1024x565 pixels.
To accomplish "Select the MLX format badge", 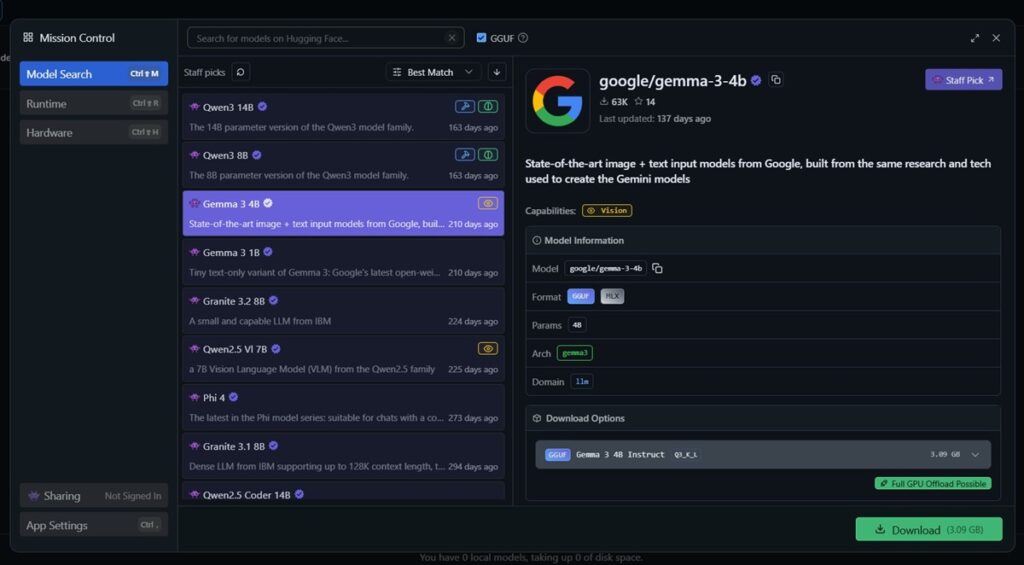I will (612, 296).
